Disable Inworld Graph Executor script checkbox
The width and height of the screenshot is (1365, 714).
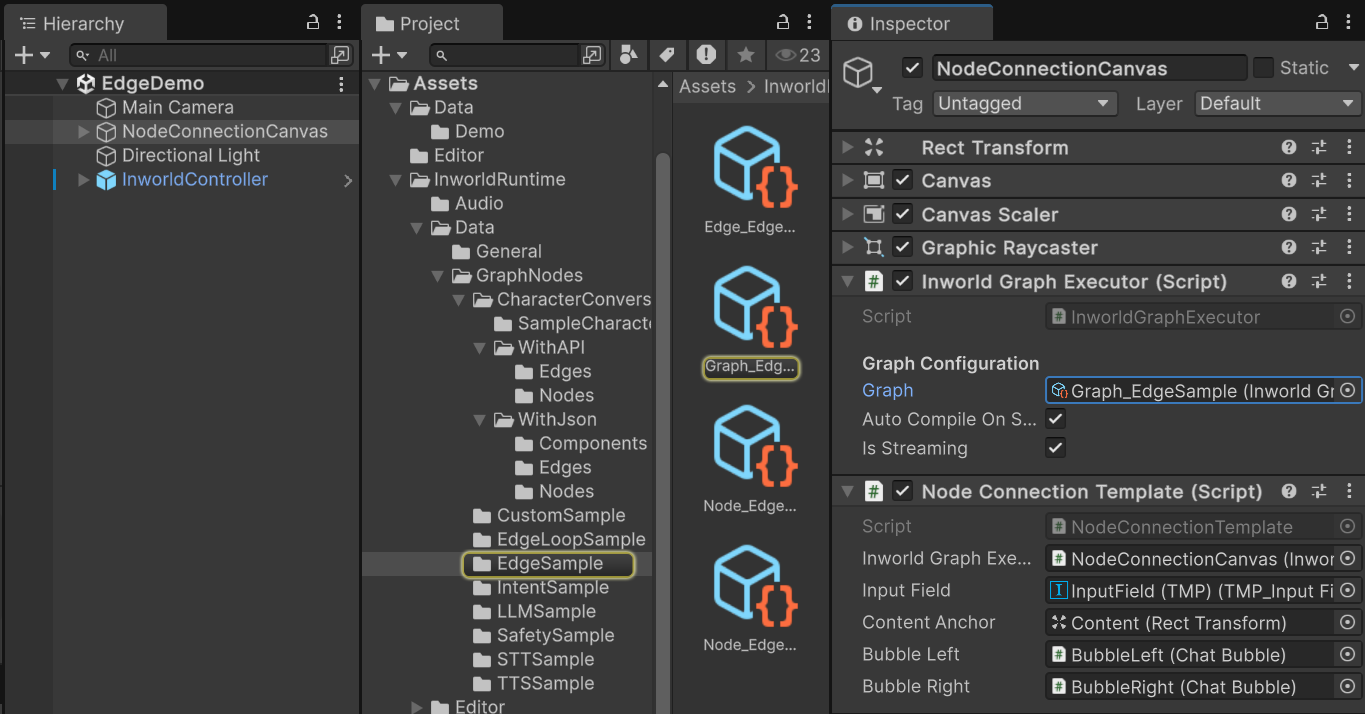[x=903, y=282]
